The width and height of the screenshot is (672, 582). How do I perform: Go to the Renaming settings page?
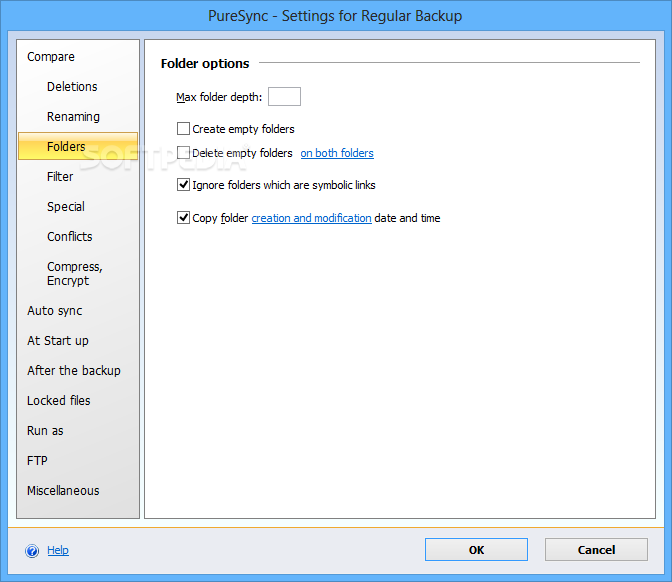tap(73, 117)
